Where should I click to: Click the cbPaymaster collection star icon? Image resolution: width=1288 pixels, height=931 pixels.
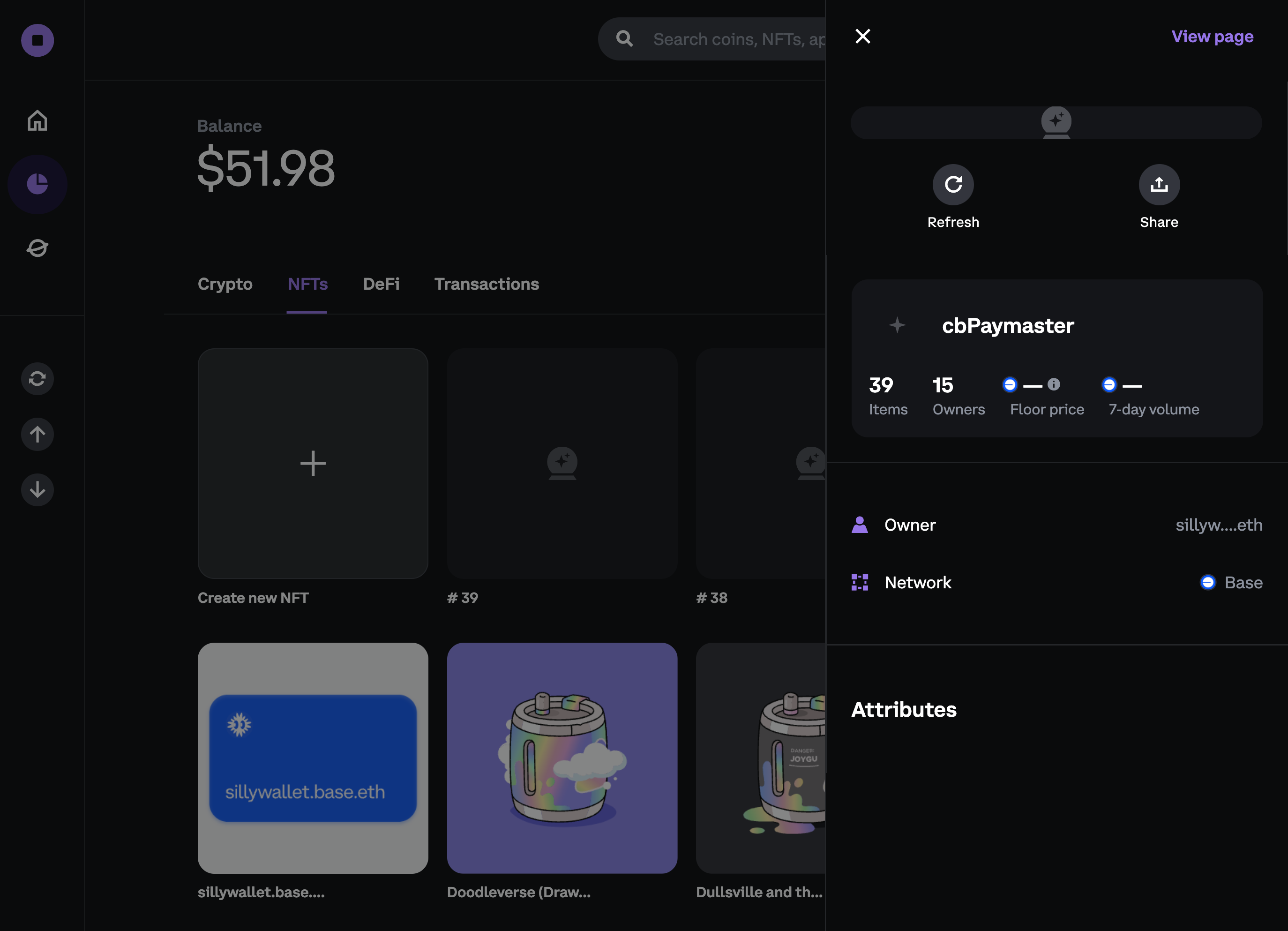(x=898, y=324)
